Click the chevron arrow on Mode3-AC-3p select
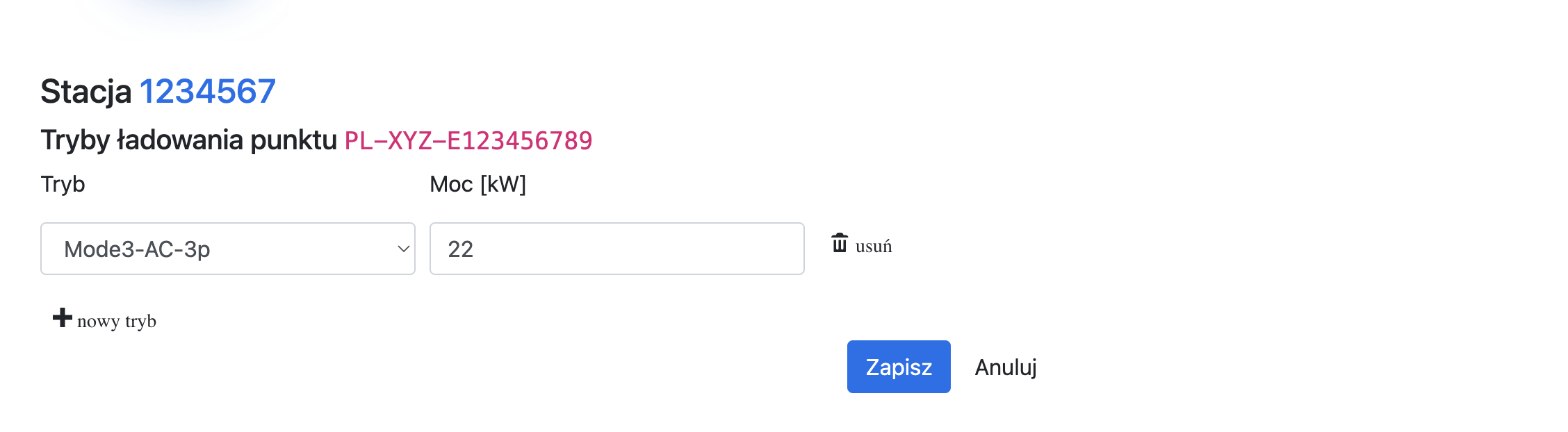The width and height of the screenshot is (1568, 432). 402,249
